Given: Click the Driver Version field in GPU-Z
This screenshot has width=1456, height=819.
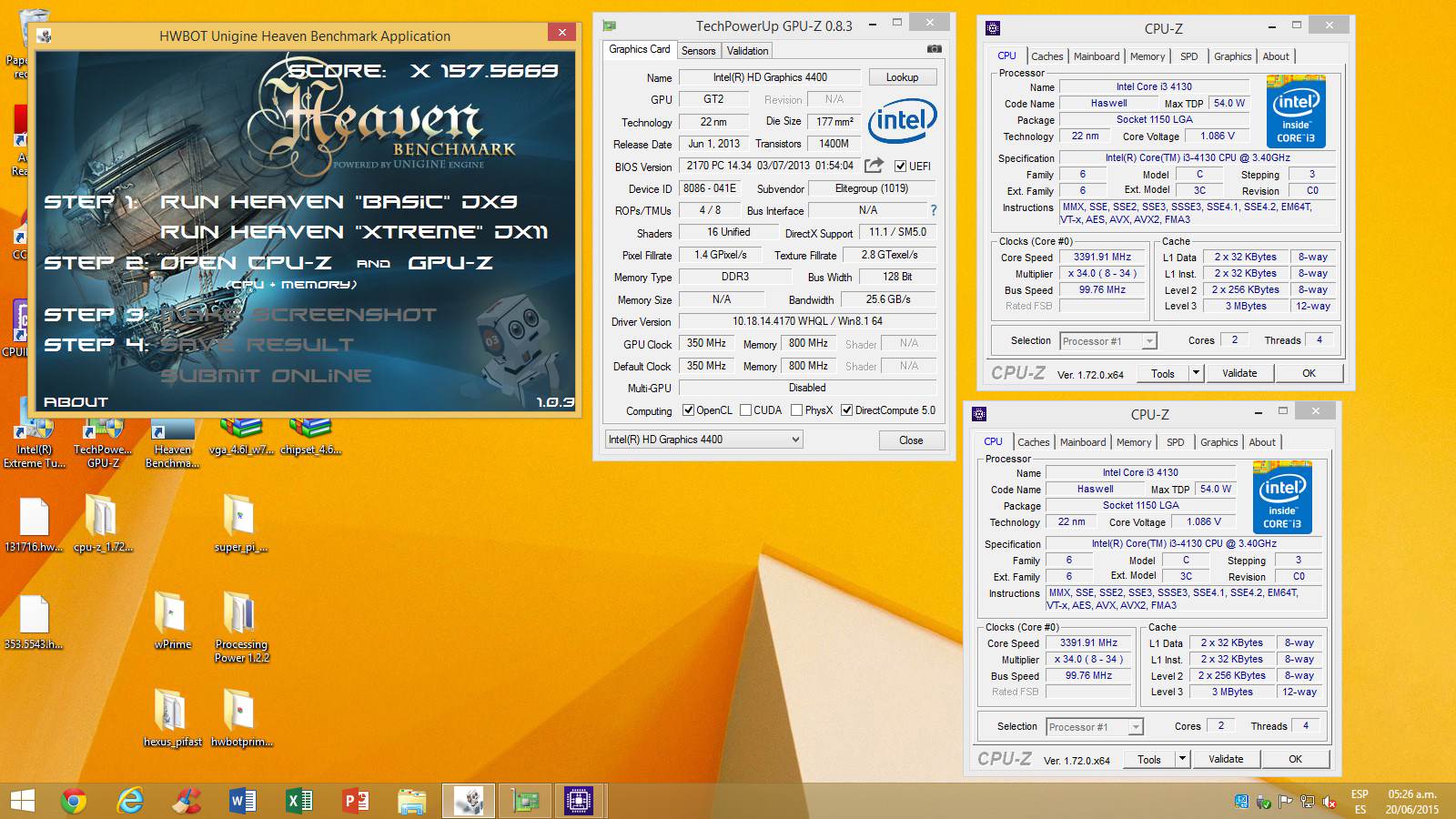Looking at the screenshot, I should pyautogui.click(x=807, y=321).
